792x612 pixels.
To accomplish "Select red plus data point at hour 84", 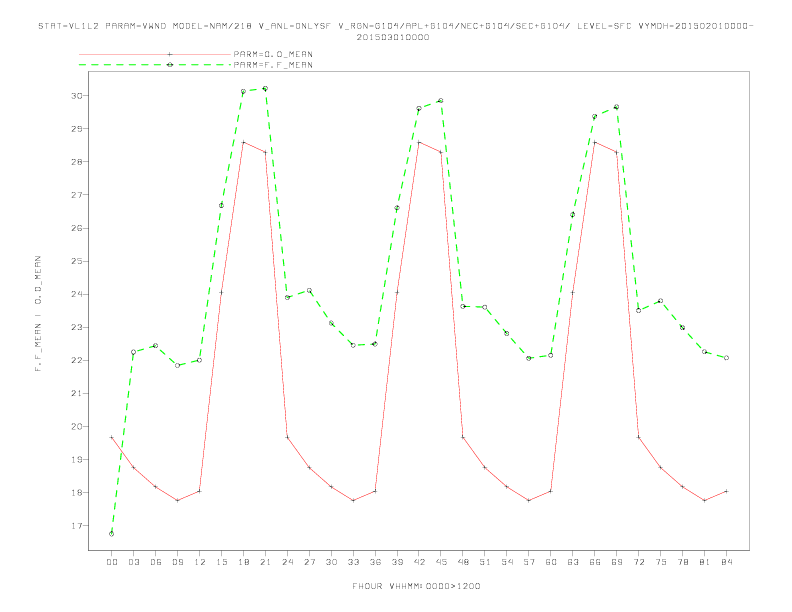I will 726,491.
